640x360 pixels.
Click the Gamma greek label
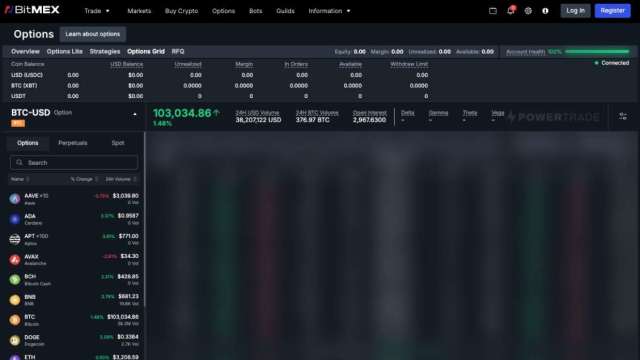coord(438,113)
